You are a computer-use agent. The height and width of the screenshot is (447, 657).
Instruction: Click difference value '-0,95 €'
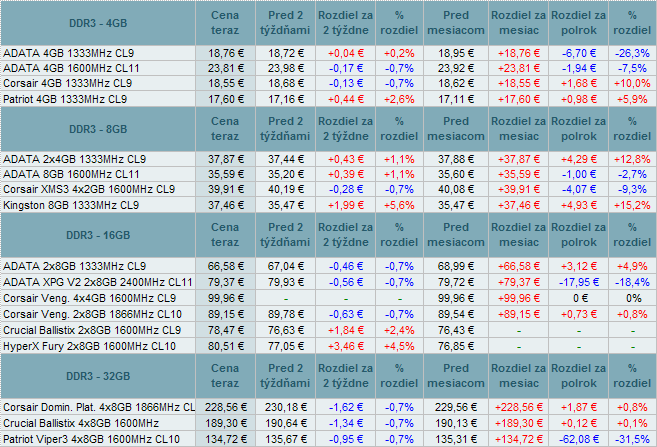pos(346,439)
